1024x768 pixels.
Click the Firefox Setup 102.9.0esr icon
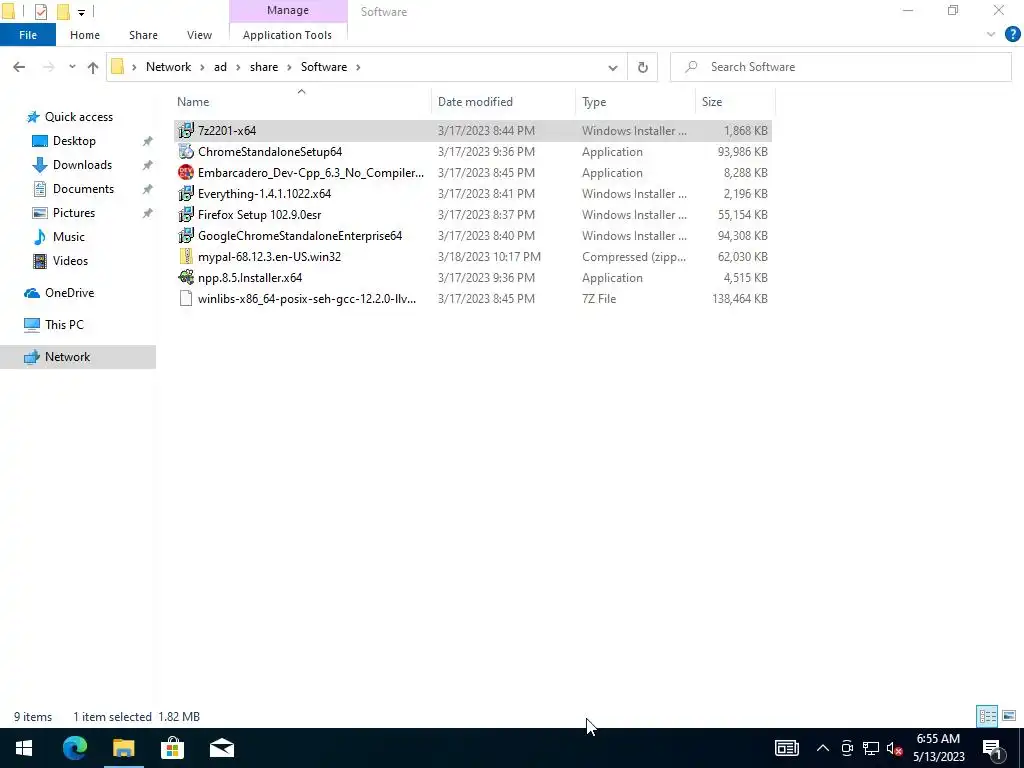coord(186,214)
